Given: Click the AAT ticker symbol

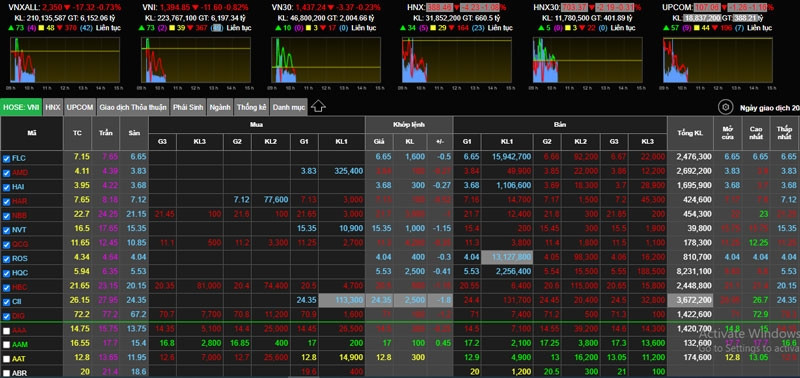Looking at the screenshot, I should pyautogui.click(x=19, y=359).
